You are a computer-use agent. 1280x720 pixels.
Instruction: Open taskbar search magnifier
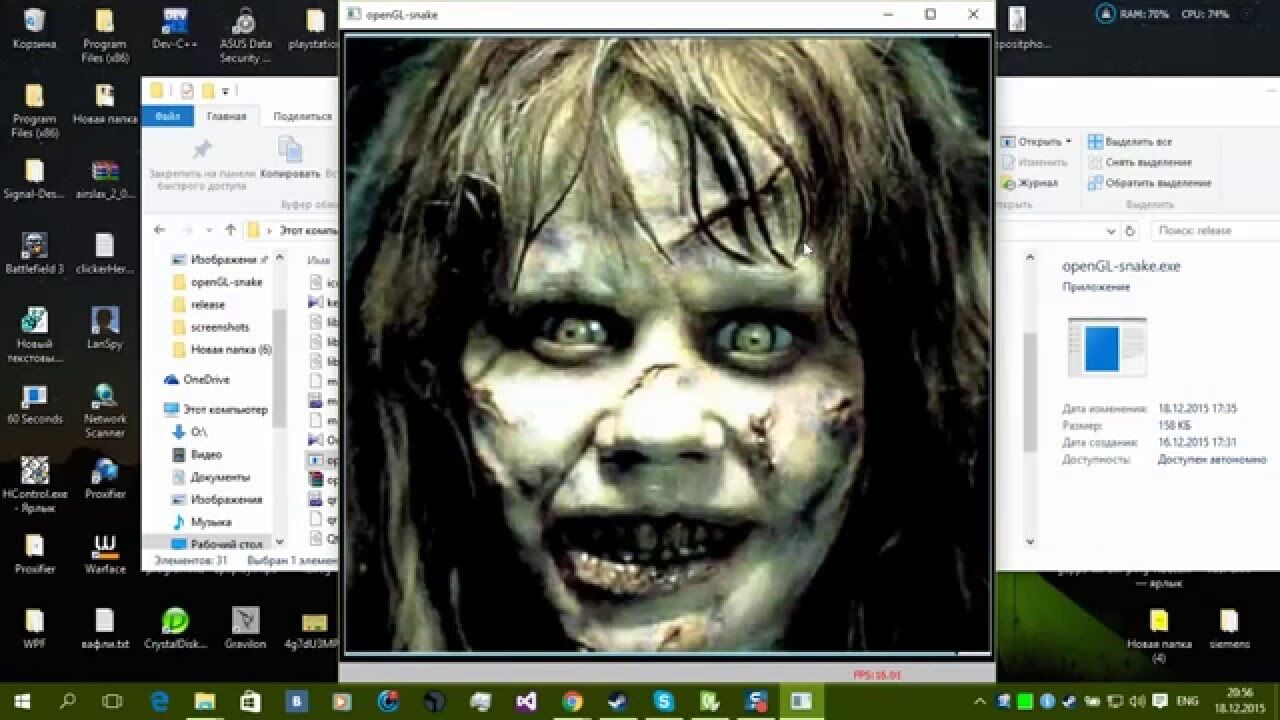68,701
